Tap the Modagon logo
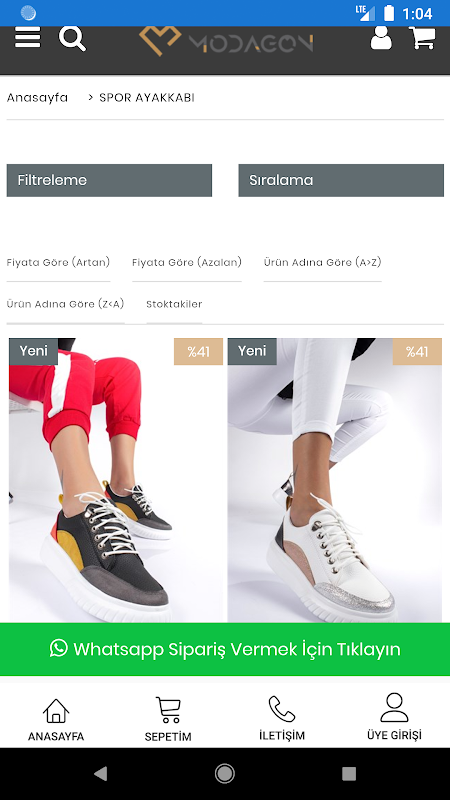 pos(226,41)
